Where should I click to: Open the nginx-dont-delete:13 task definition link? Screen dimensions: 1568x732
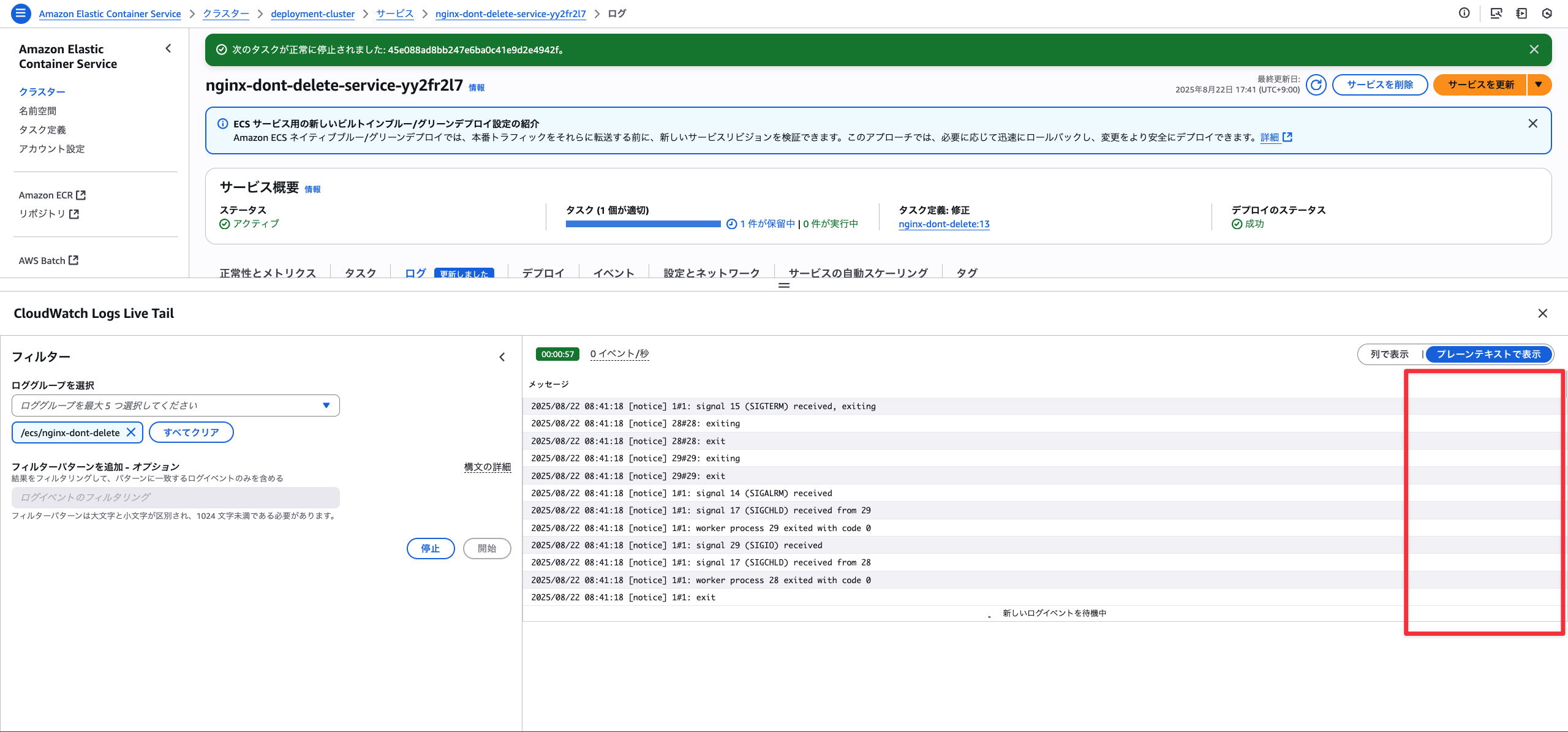[944, 224]
